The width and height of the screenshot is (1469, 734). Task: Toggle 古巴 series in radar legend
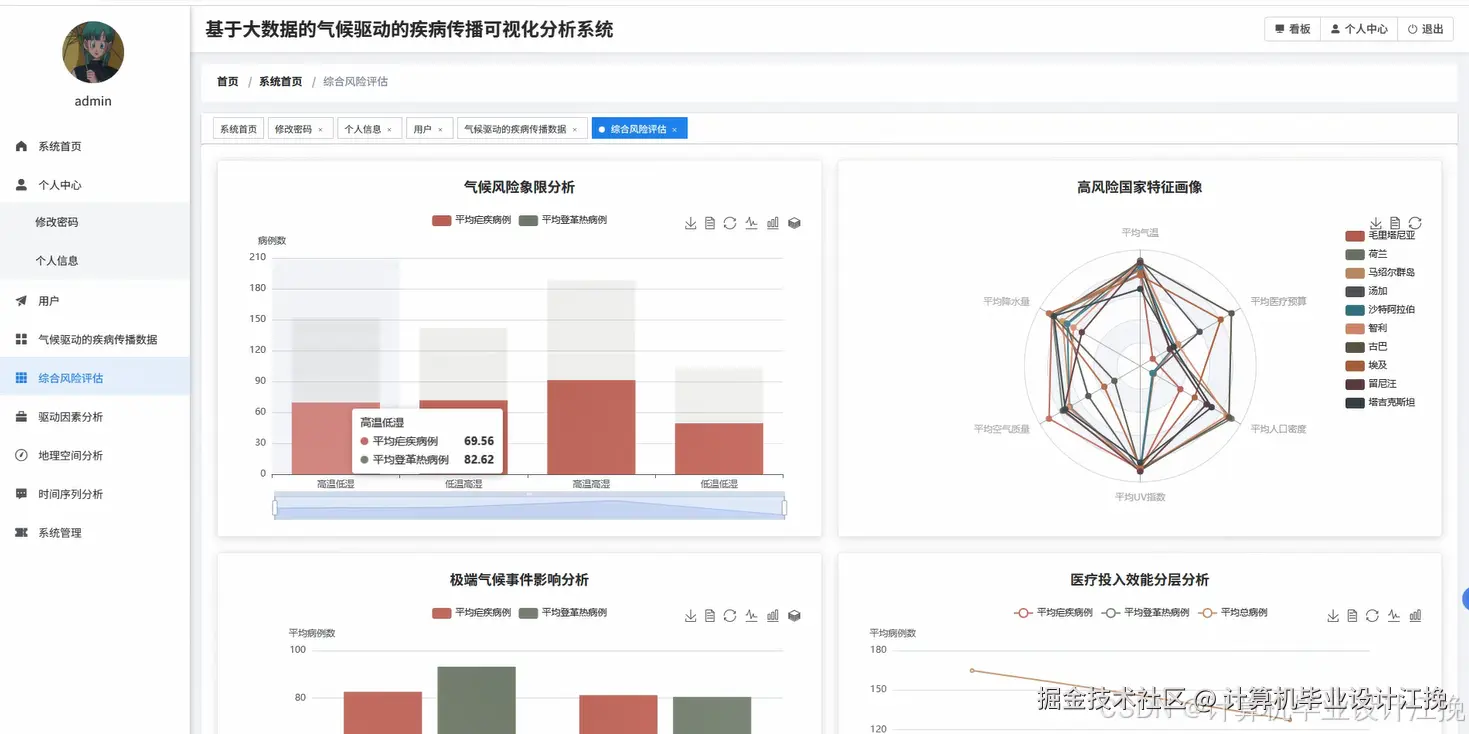1367,347
